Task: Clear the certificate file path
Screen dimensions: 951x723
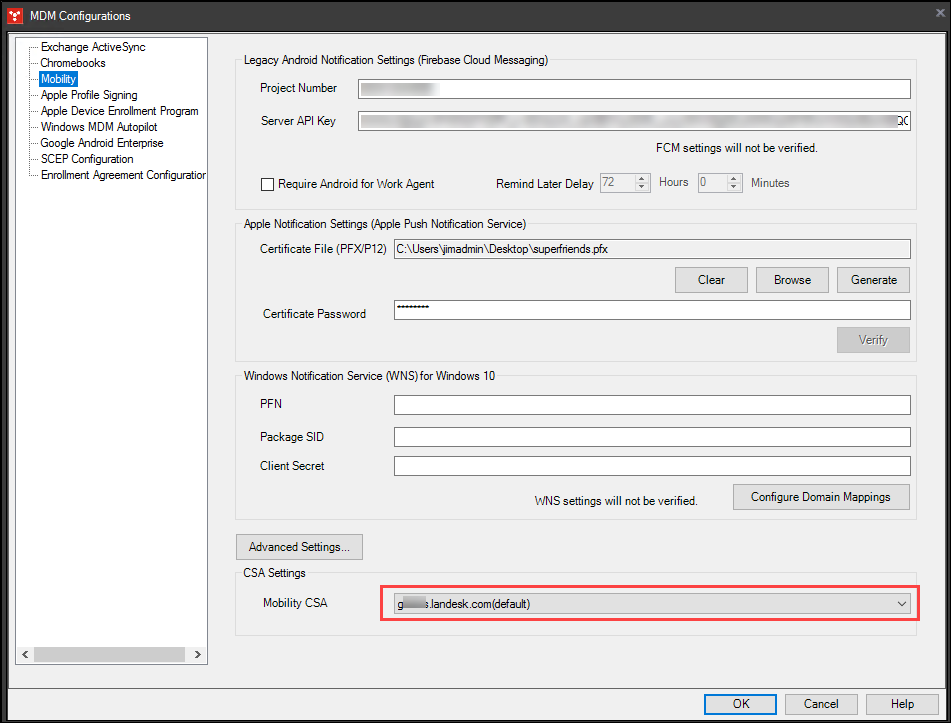Action: tap(711, 279)
